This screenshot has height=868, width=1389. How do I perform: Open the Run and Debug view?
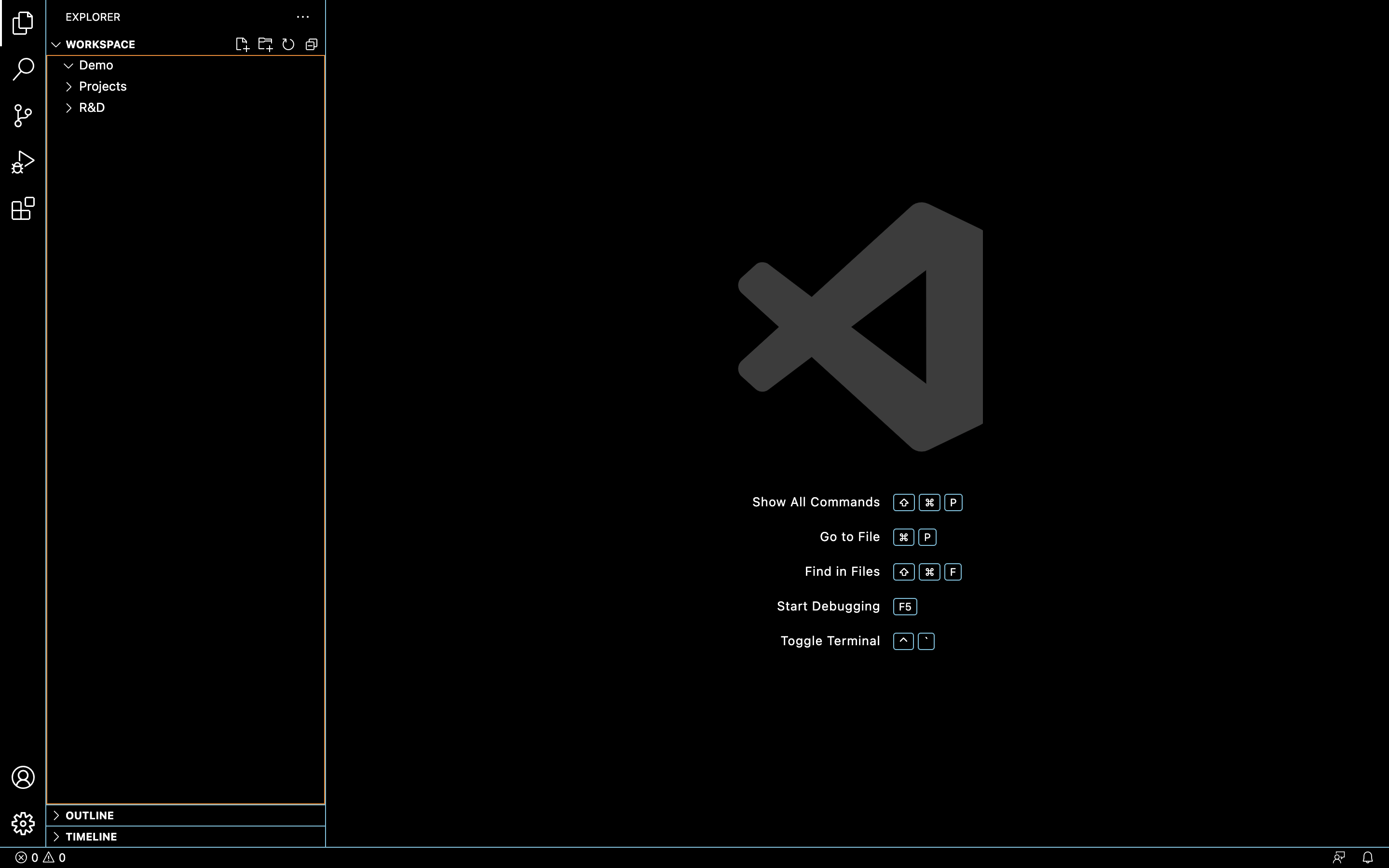click(23, 162)
